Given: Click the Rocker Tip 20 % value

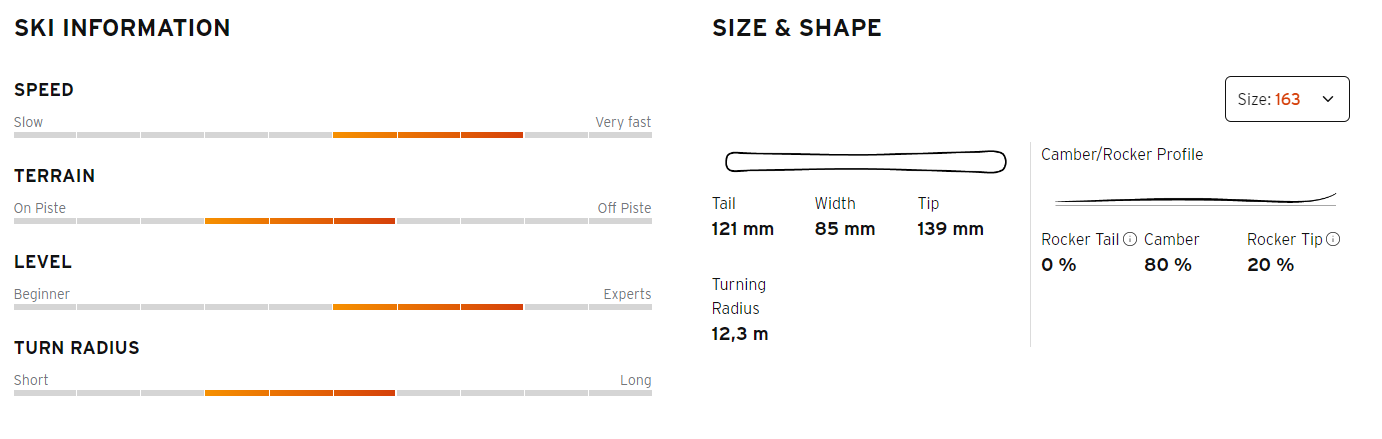Looking at the screenshot, I should pyautogui.click(x=1271, y=265).
